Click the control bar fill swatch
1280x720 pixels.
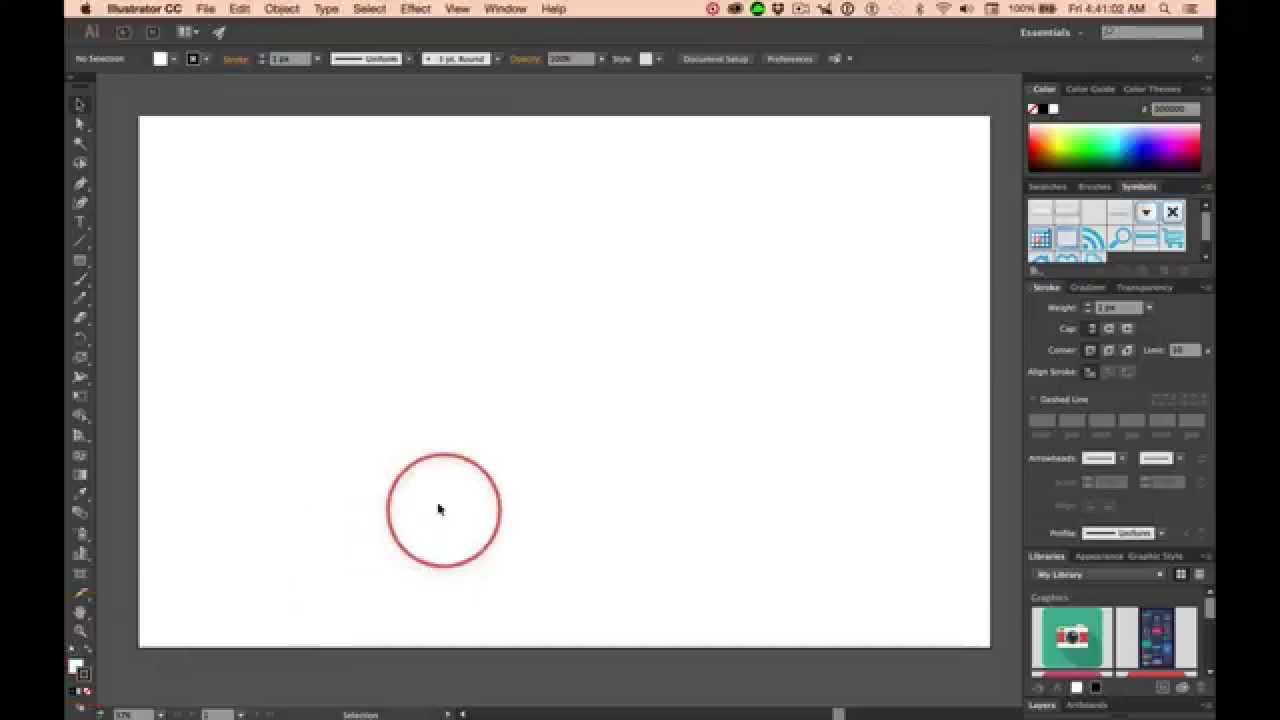pos(160,59)
